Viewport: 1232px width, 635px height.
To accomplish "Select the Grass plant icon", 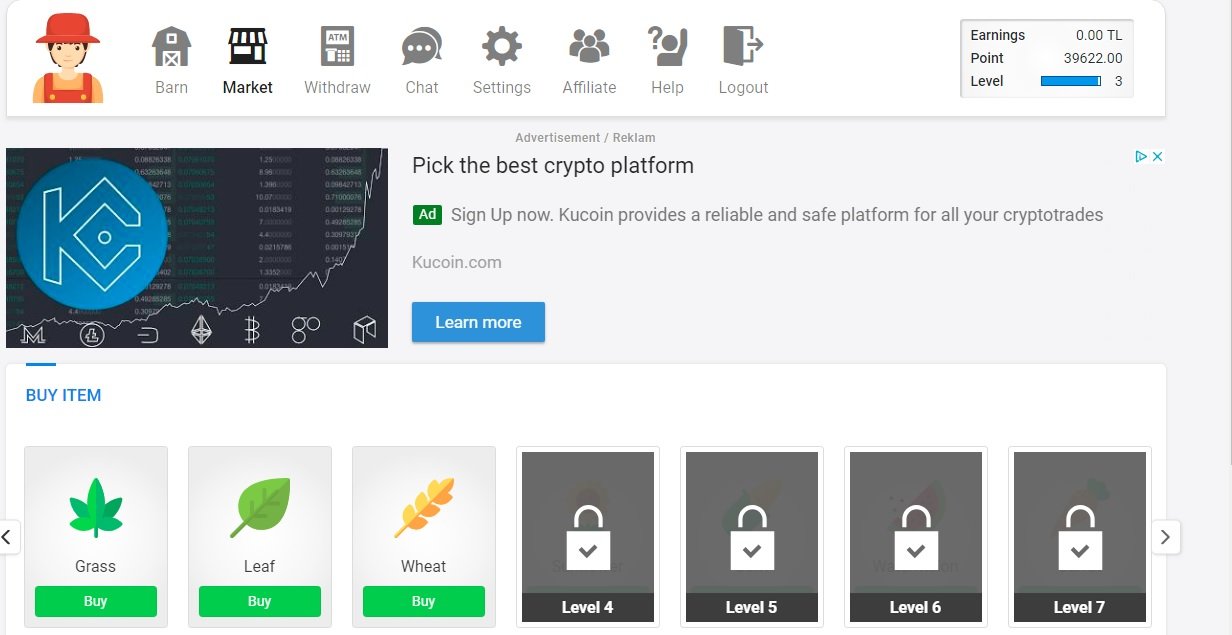I will [x=96, y=507].
